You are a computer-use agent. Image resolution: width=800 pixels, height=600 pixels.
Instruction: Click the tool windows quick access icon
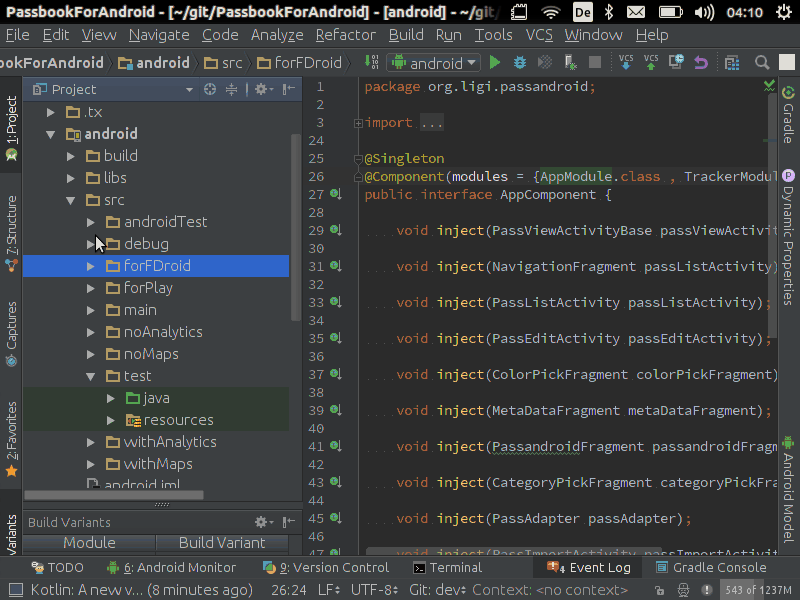point(16,590)
